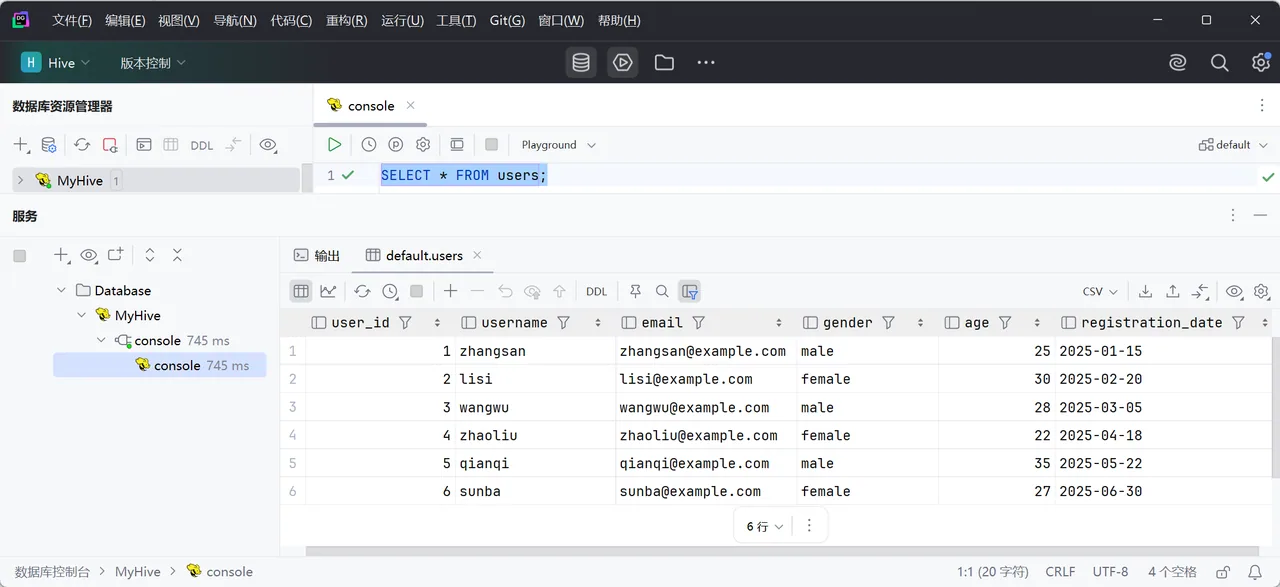The width and height of the screenshot is (1280, 587).
Task: Open Search Everywhere magnifier in the title bar
Action: click(1220, 63)
